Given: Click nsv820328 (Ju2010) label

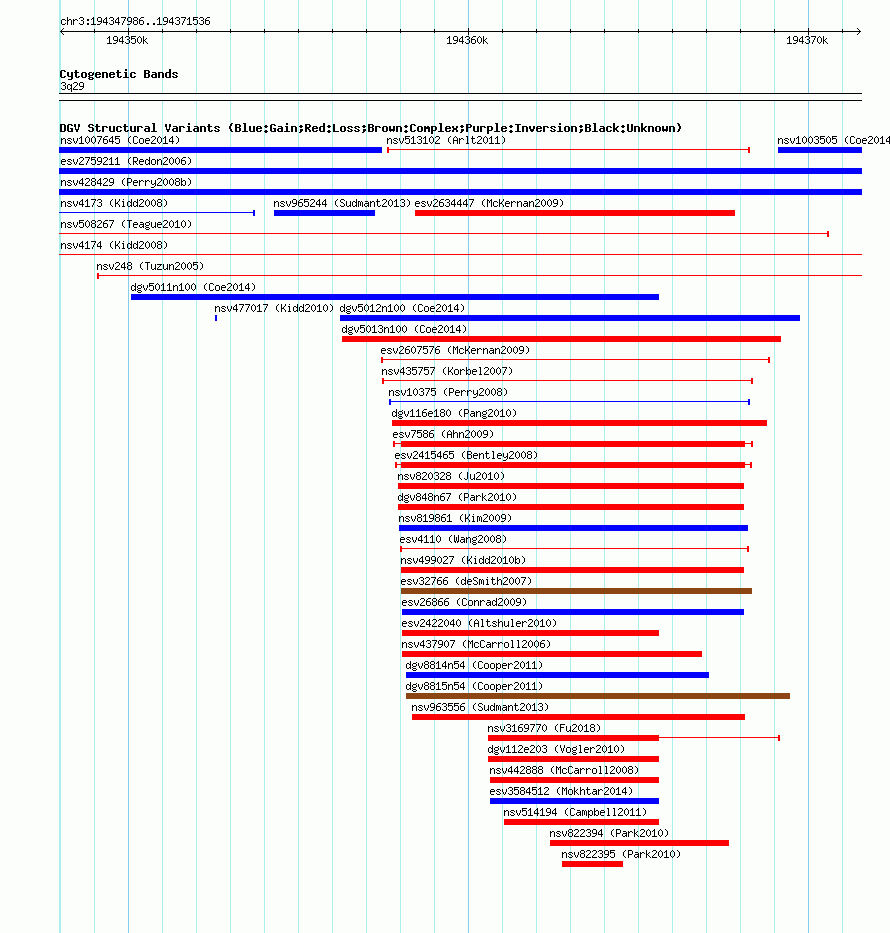Looking at the screenshot, I should (451, 477).
